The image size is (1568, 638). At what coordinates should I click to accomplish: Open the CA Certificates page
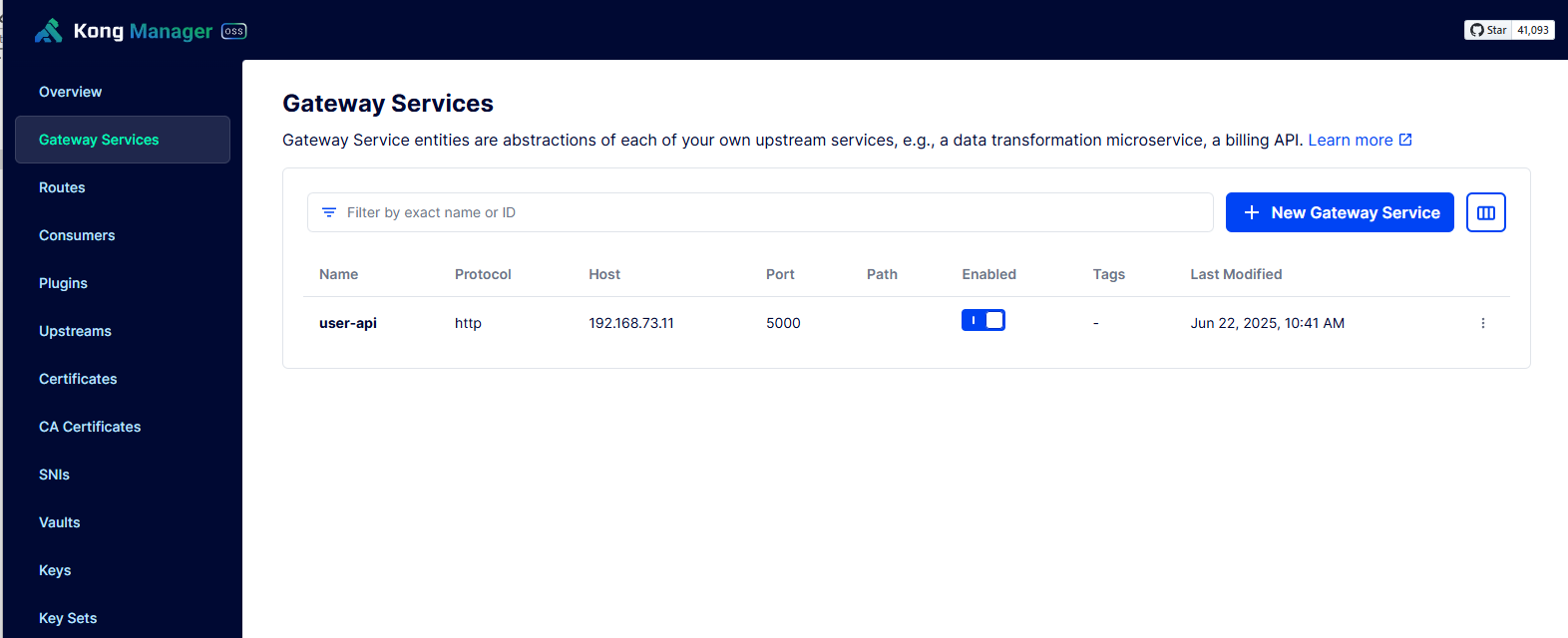[90, 427]
